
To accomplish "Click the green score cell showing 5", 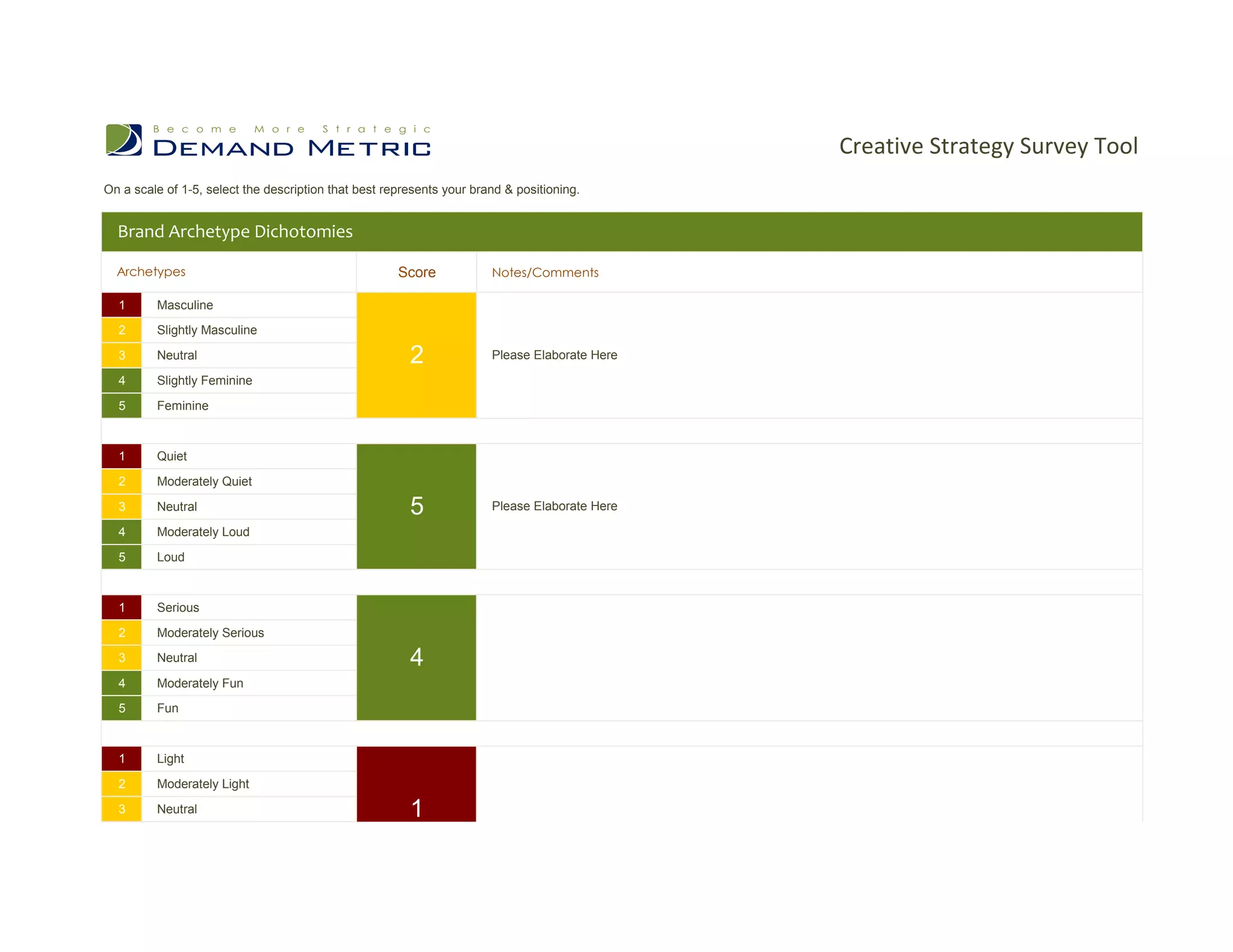I will click(x=416, y=506).
